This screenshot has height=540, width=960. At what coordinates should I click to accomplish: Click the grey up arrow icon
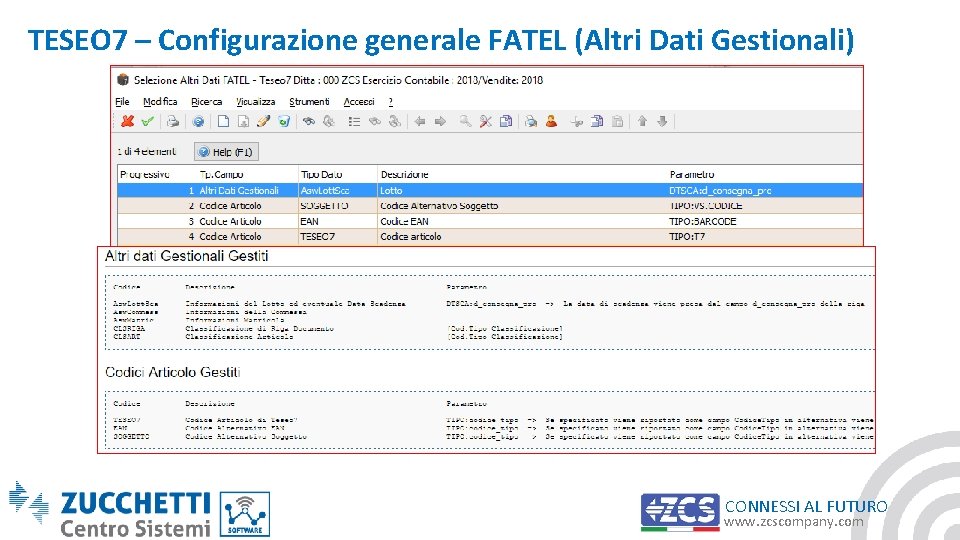point(642,121)
